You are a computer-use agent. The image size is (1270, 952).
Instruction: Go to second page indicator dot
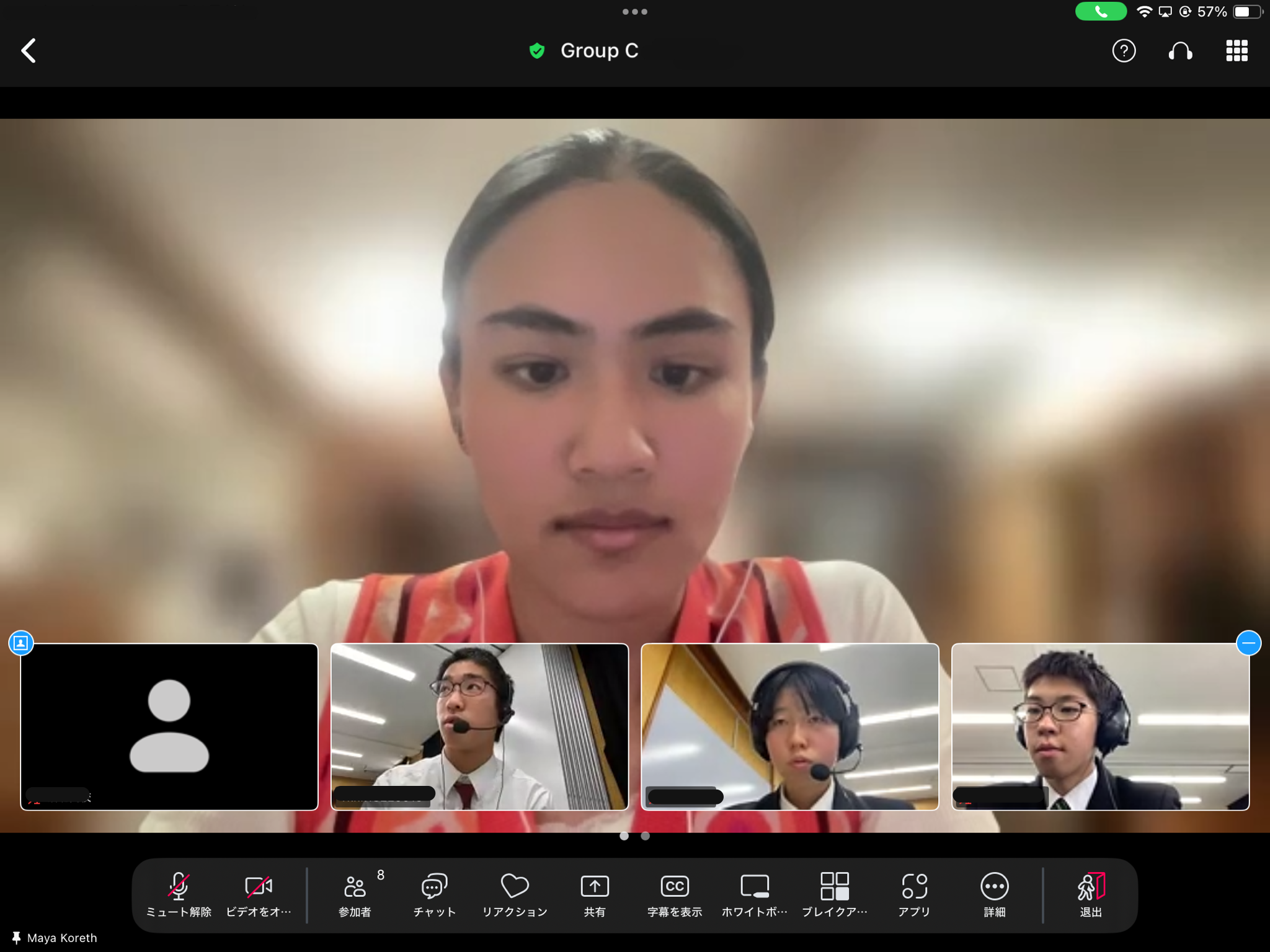(645, 836)
